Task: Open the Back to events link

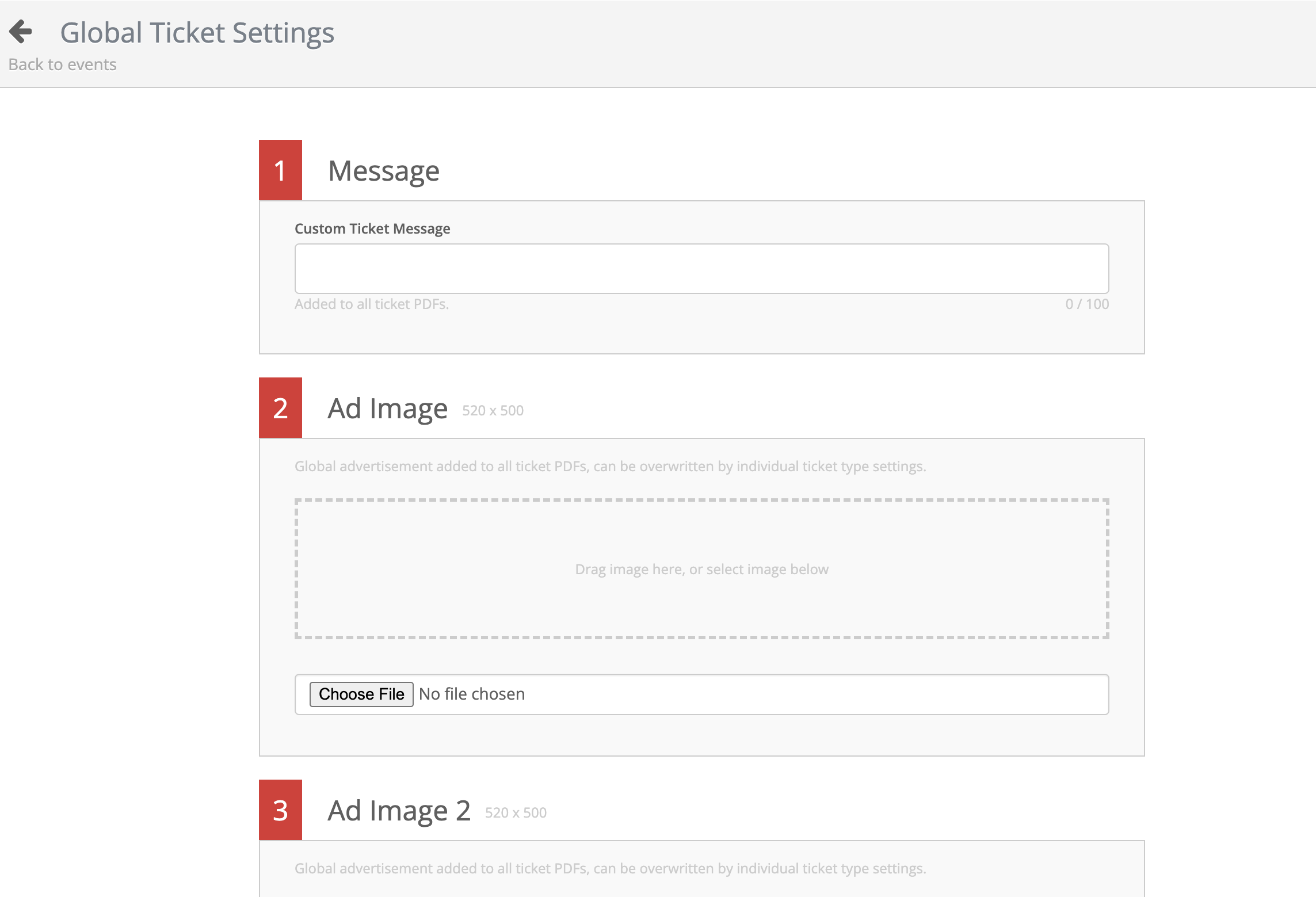Action: click(x=62, y=64)
